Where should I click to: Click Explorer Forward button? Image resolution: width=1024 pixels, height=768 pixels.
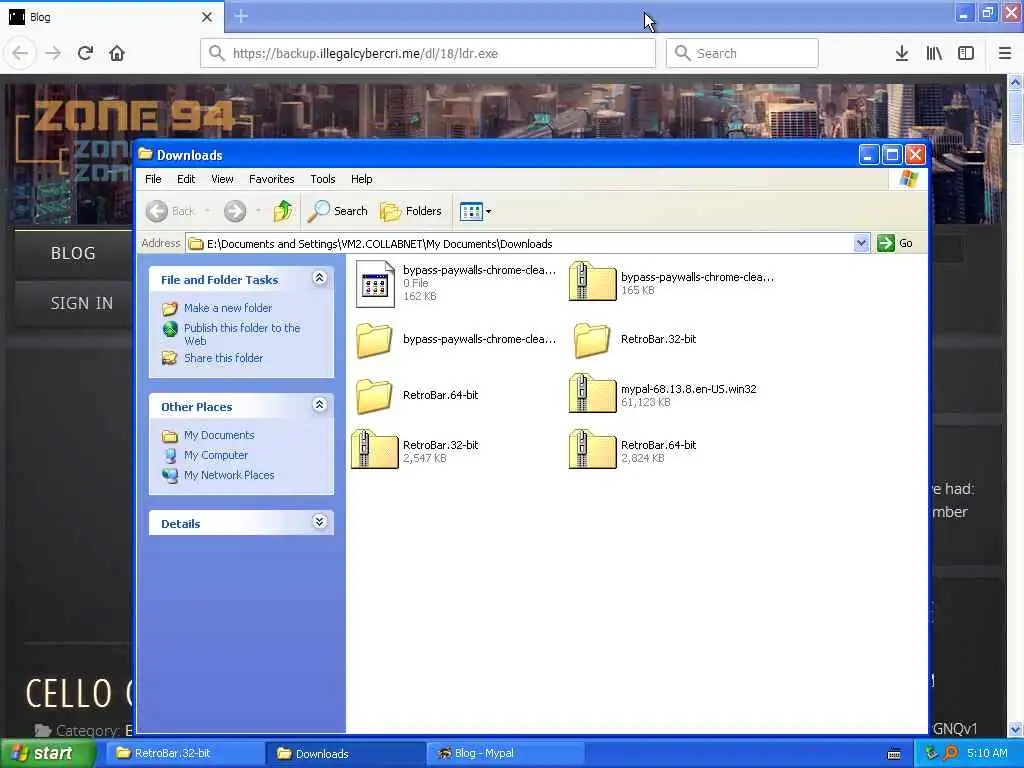234,211
